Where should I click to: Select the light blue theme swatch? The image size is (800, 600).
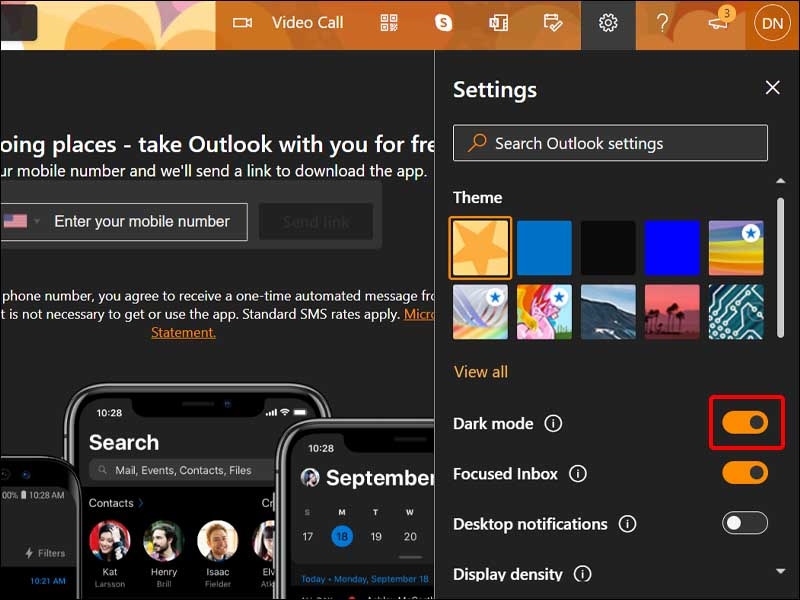click(544, 248)
